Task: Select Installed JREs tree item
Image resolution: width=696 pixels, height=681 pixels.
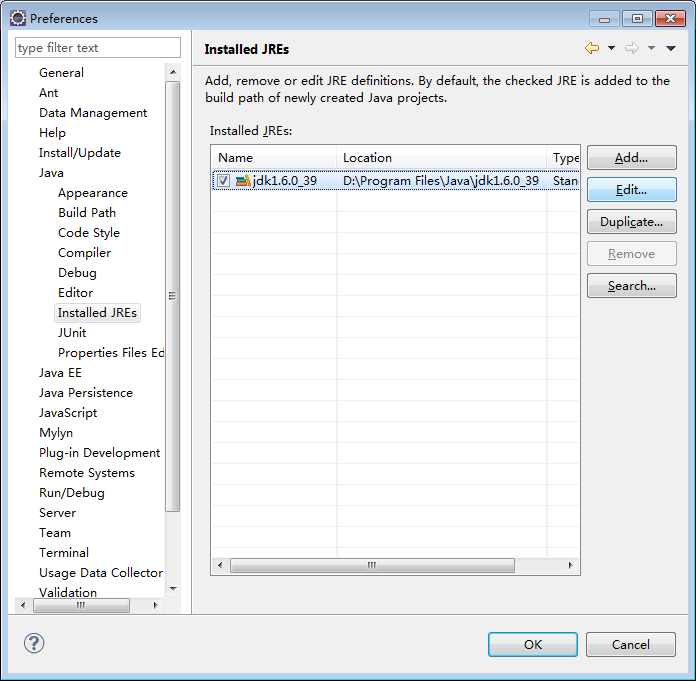Action: click(x=97, y=313)
